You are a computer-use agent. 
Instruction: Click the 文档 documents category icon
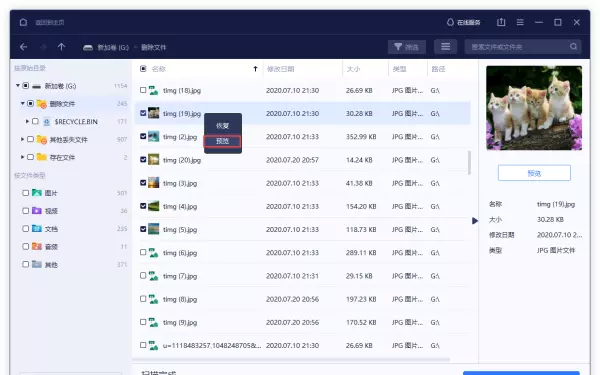pyautogui.click(x=37, y=228)
